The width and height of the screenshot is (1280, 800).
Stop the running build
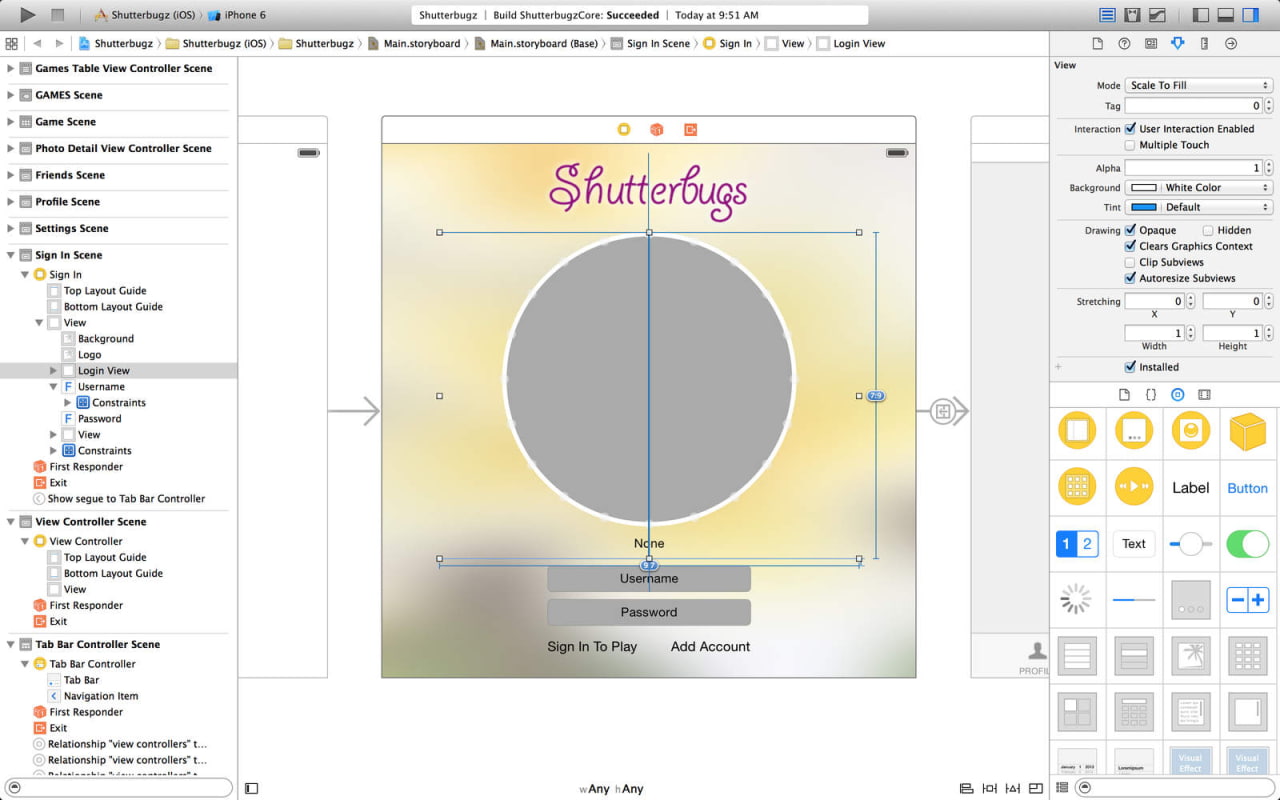click(58, 15)
